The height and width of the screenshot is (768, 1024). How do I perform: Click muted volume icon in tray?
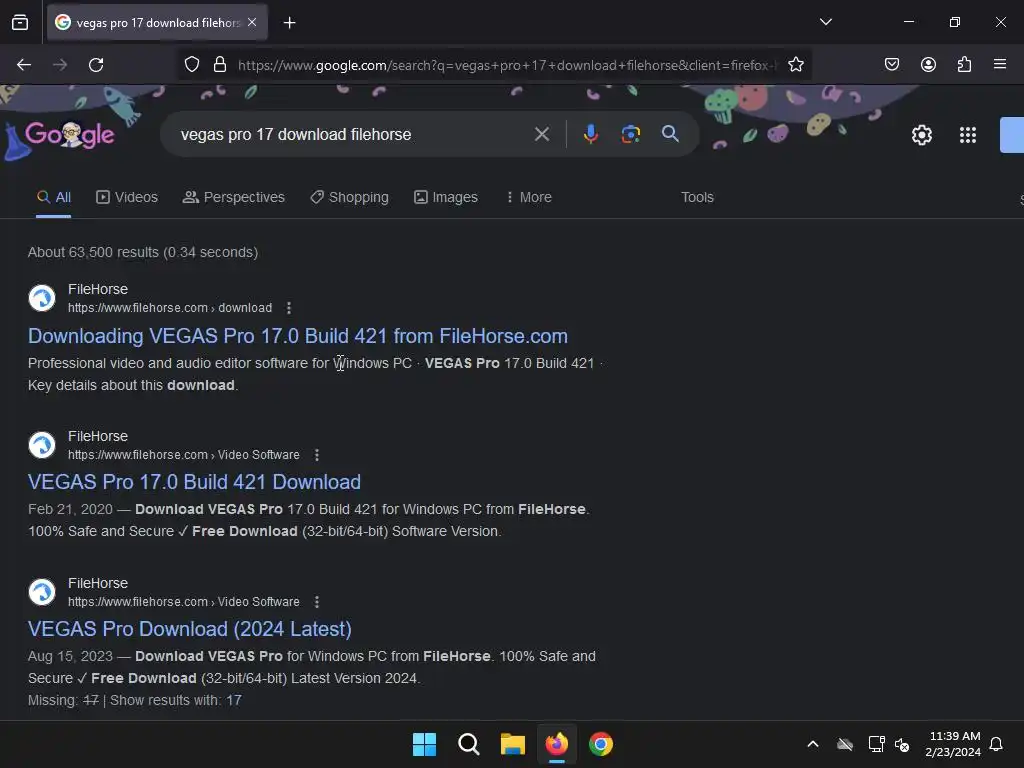(x=902, y=744)
